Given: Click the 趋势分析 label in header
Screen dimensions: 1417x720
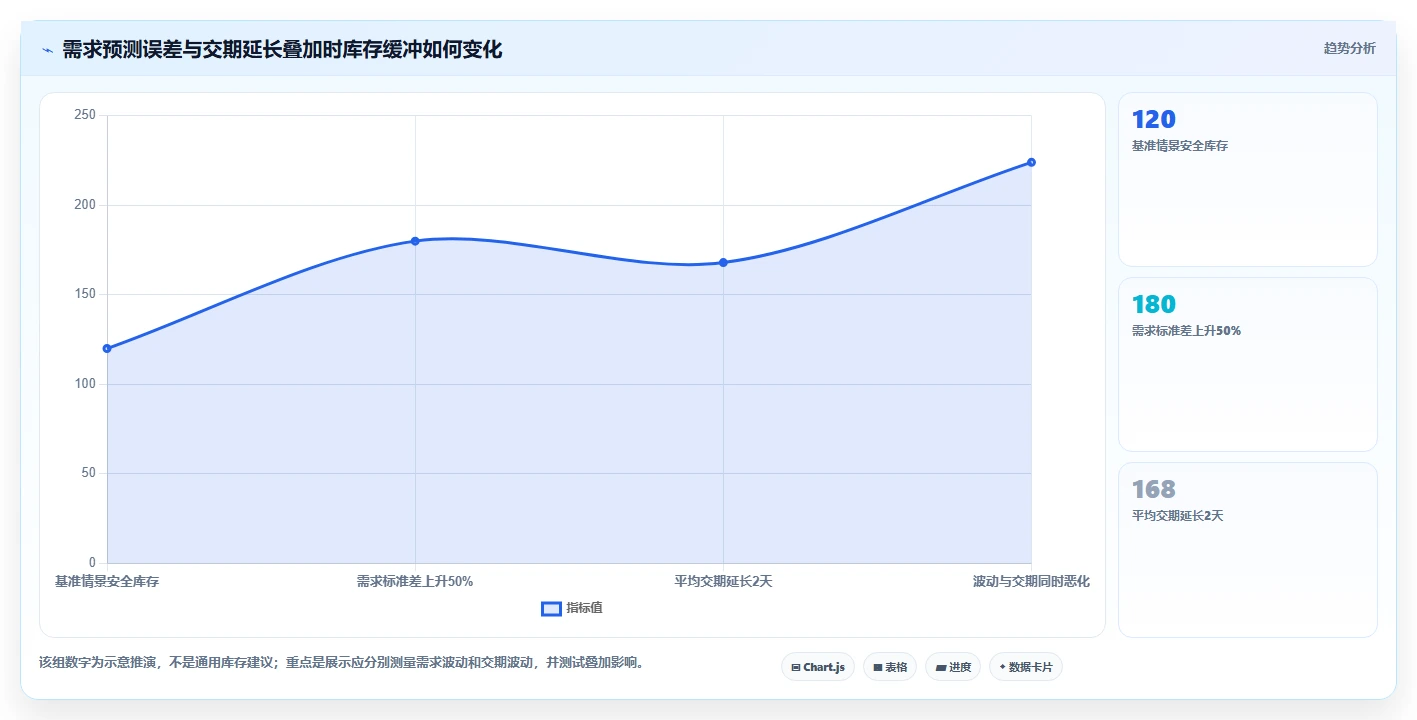Looking at the screenshot, I should (x=1349, y=48).
